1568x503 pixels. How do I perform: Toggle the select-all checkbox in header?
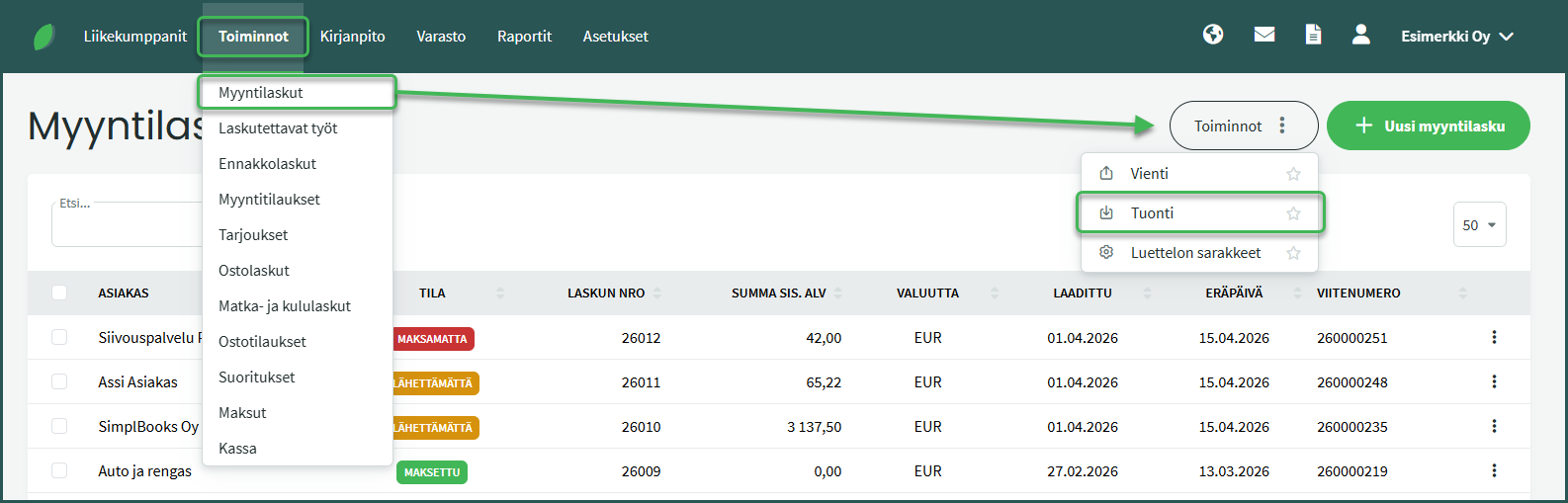(x=59, y=293)
